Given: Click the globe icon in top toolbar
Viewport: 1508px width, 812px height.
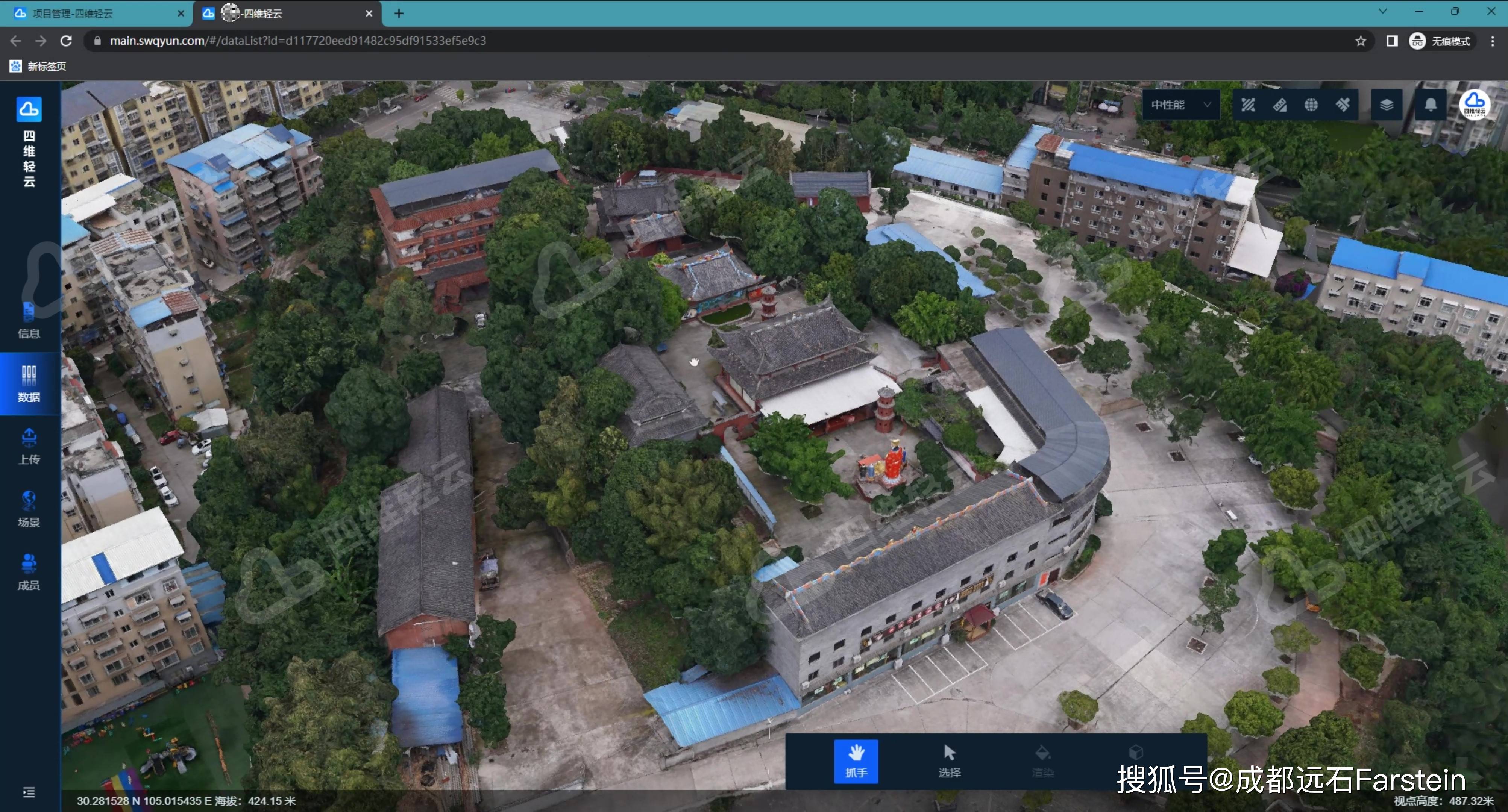Looking at the screenshot, I should 1311,105.
